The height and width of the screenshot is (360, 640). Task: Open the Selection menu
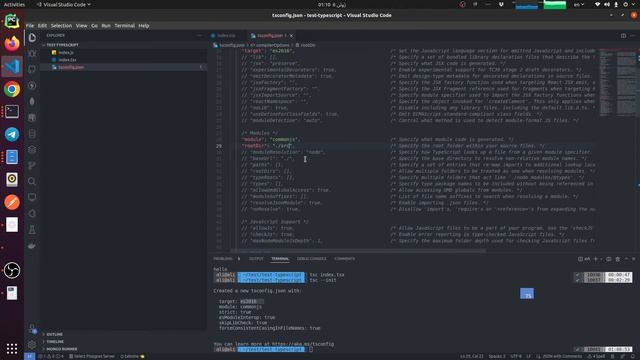(61, 26)
